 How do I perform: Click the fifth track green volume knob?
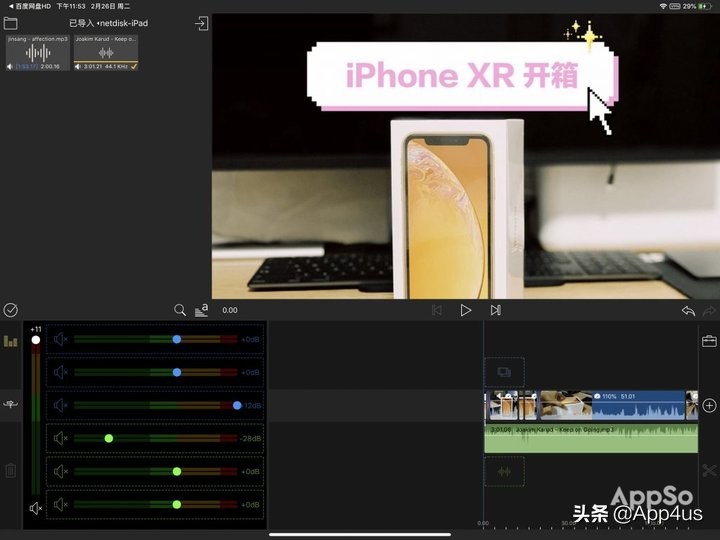177,472
